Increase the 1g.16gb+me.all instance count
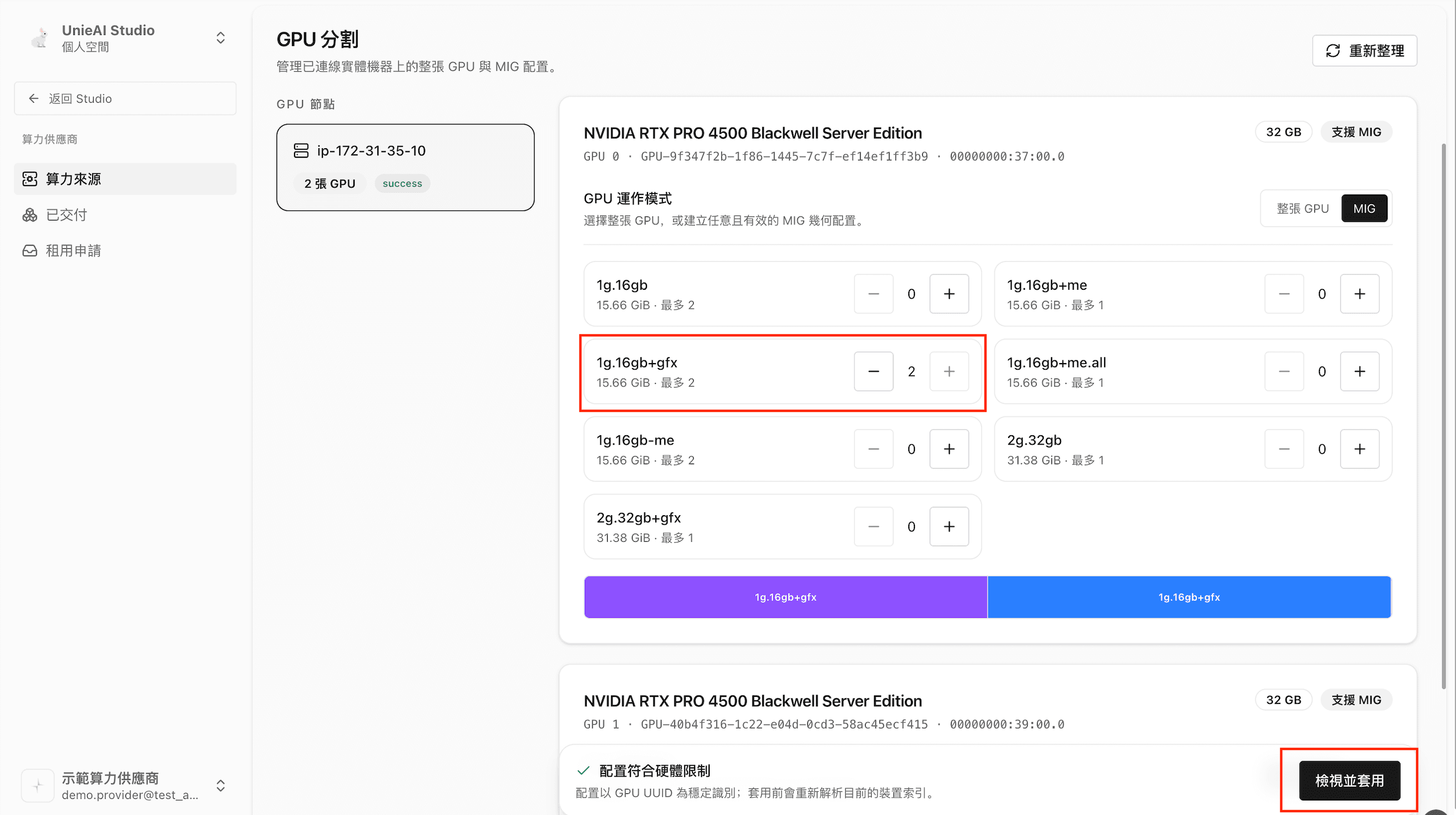 [x=1359, y=371]
